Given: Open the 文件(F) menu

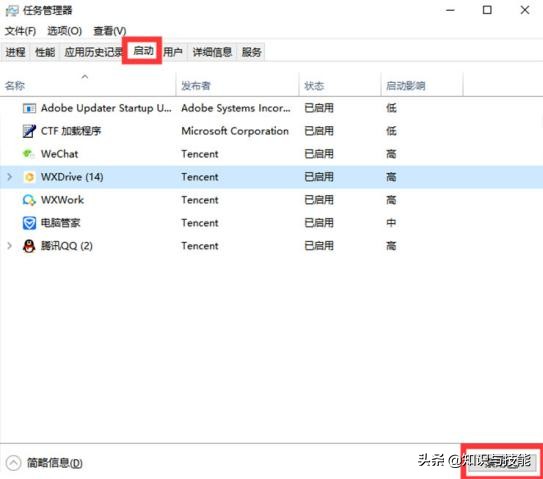Looking at the screenshot, I should [20, 31].
